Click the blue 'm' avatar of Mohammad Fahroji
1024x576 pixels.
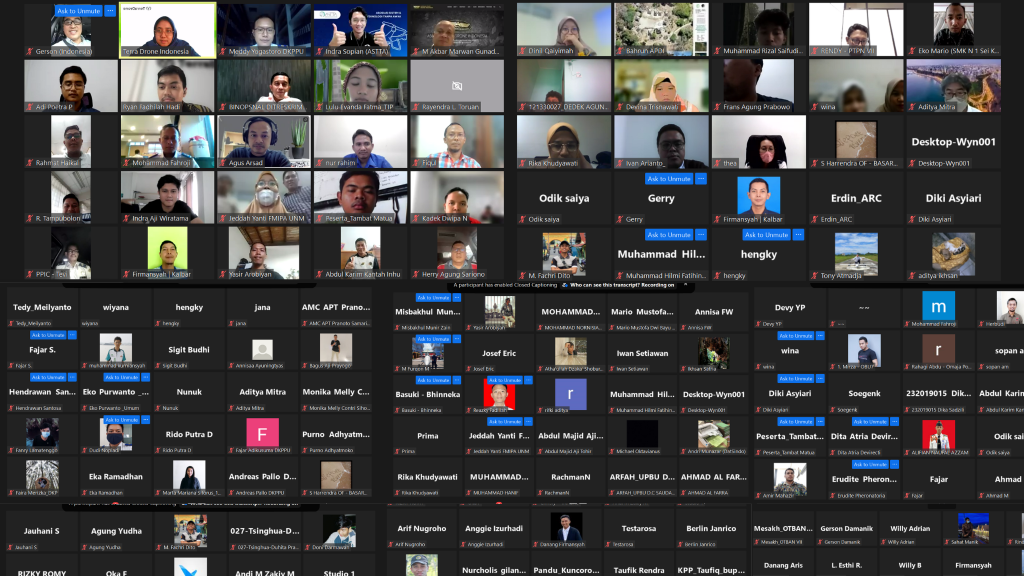click(x=938, y=306)
